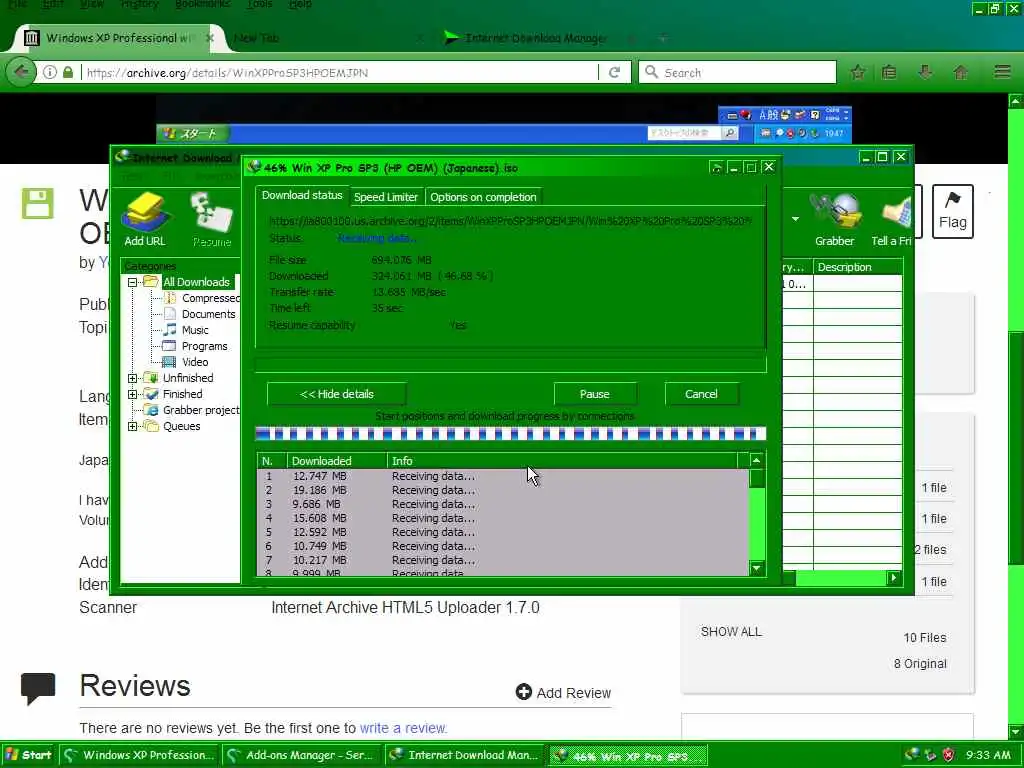Click the write a review link
Screen dimensions: 1024x768
403,728
